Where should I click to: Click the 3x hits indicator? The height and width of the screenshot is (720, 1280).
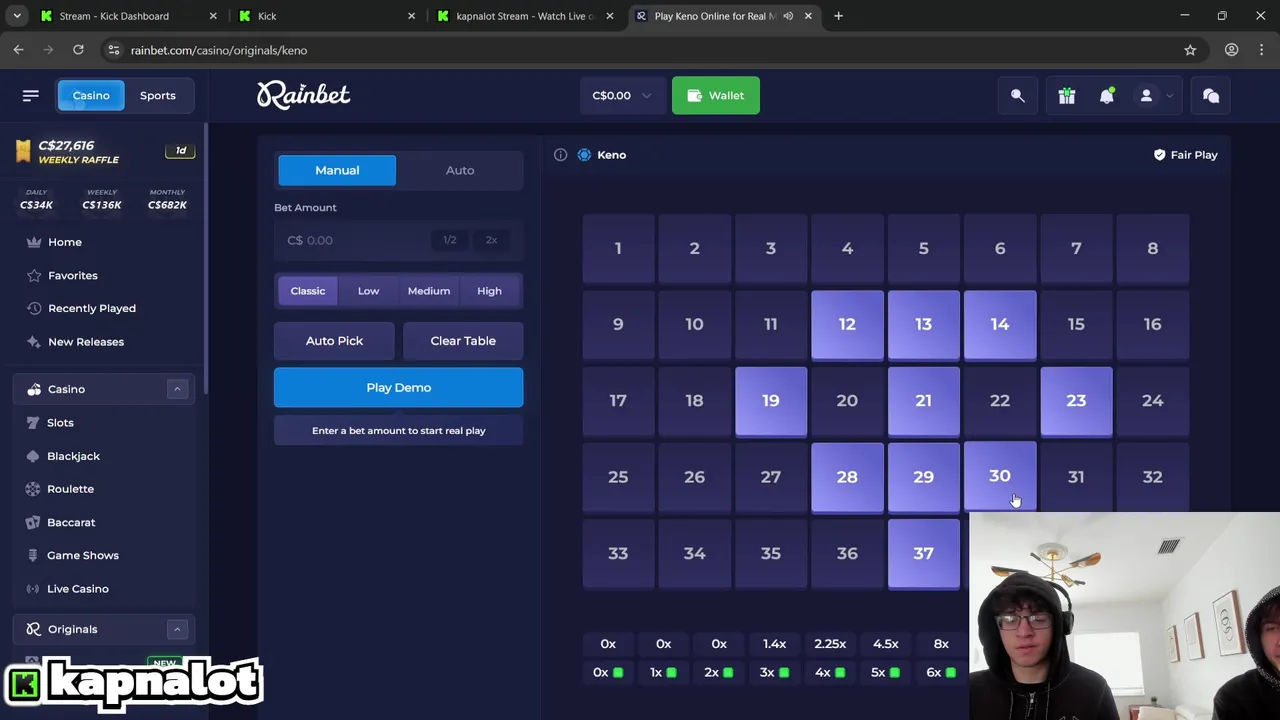coord(775,673)
